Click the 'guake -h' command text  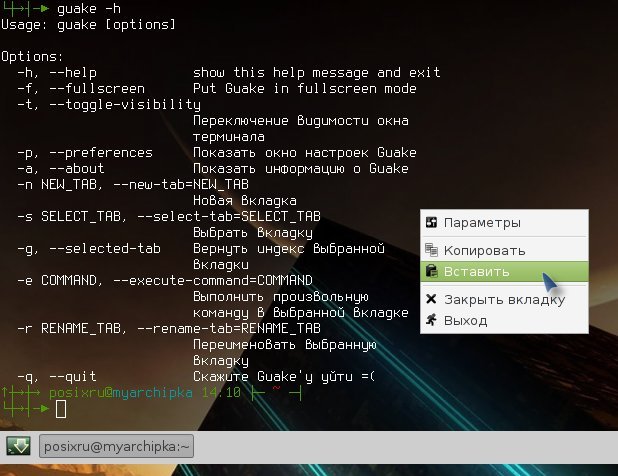click(x=89, y=9)
